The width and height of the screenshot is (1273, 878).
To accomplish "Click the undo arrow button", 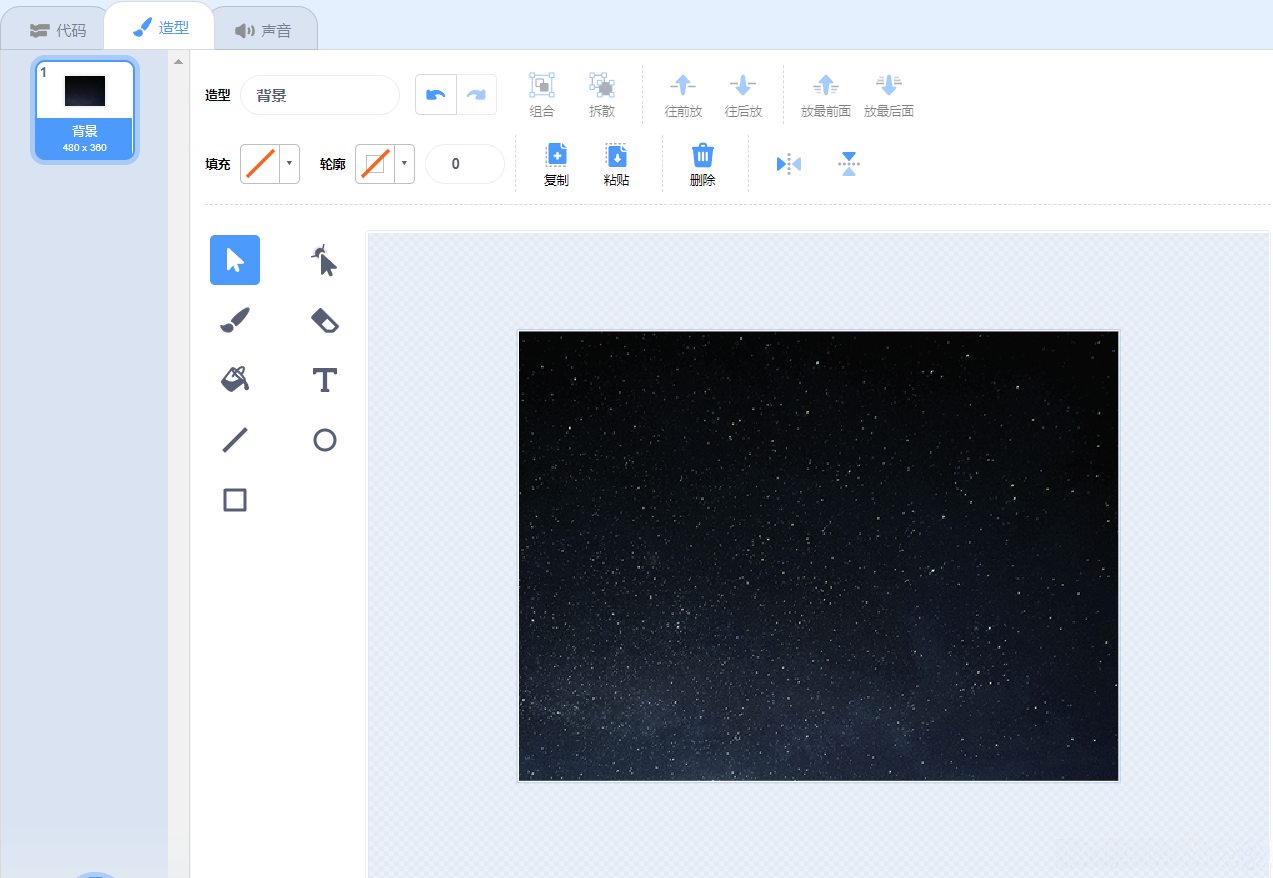I will (436, 95).
